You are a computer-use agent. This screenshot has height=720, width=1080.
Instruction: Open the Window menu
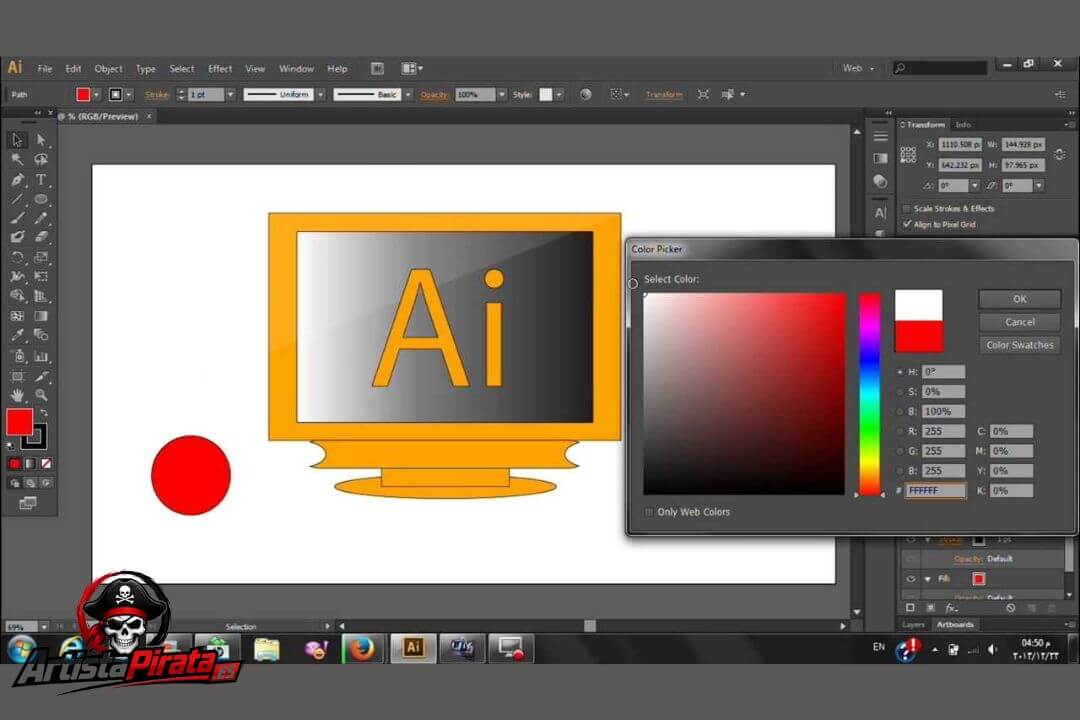(296, 69)
